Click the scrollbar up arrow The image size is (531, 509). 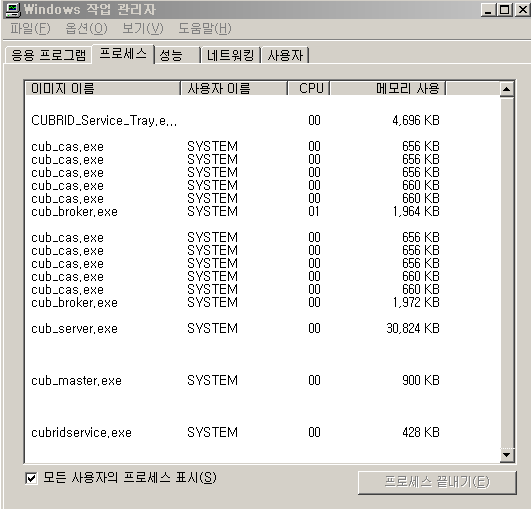click(507, 89)
